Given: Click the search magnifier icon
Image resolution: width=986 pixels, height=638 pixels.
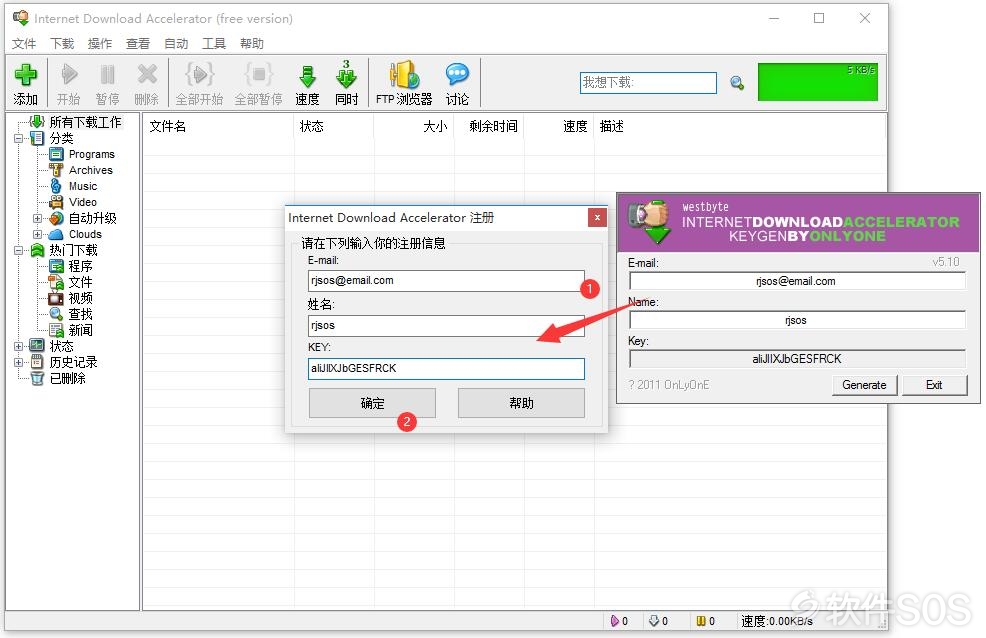Looking at the screenshot, I should 737,82.
